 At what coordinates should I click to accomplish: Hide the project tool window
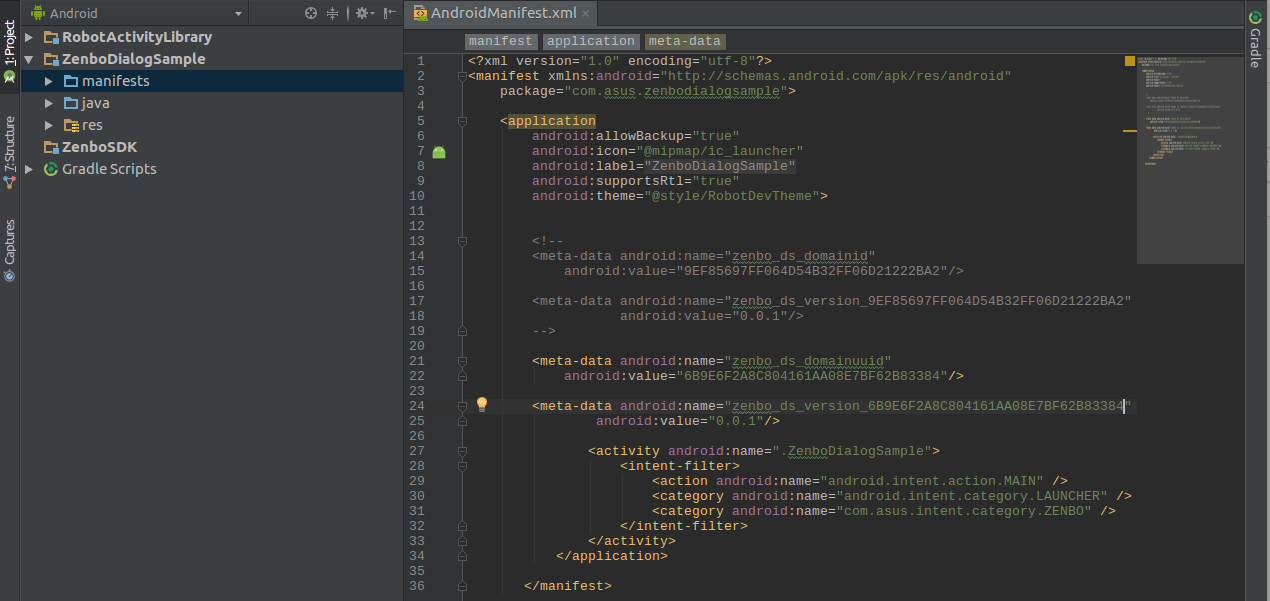click(x=389, y=13)
